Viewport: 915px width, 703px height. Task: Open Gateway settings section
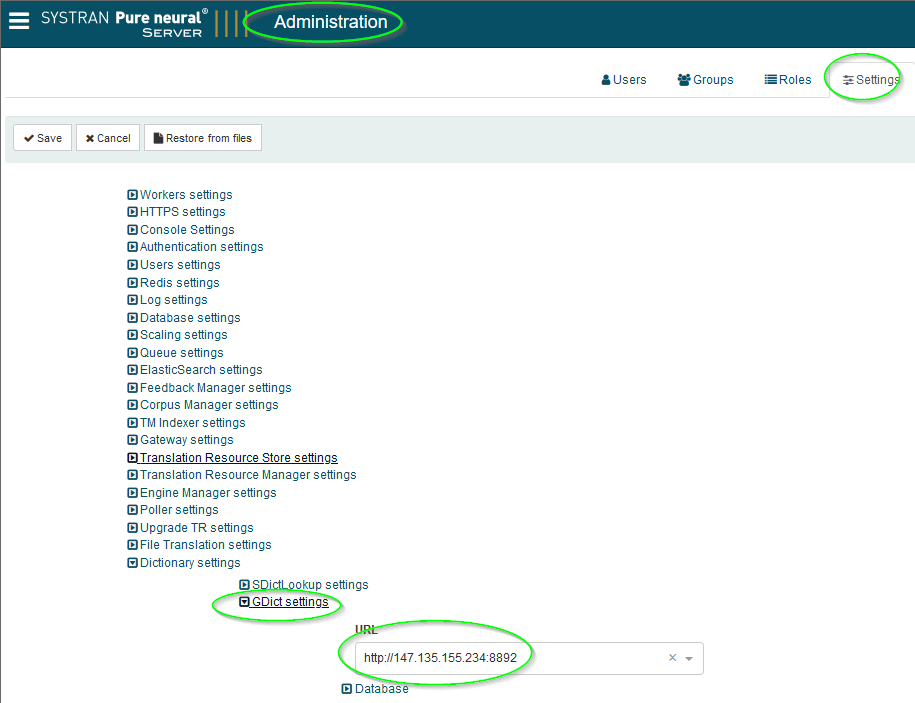click(x=187, y=440)
